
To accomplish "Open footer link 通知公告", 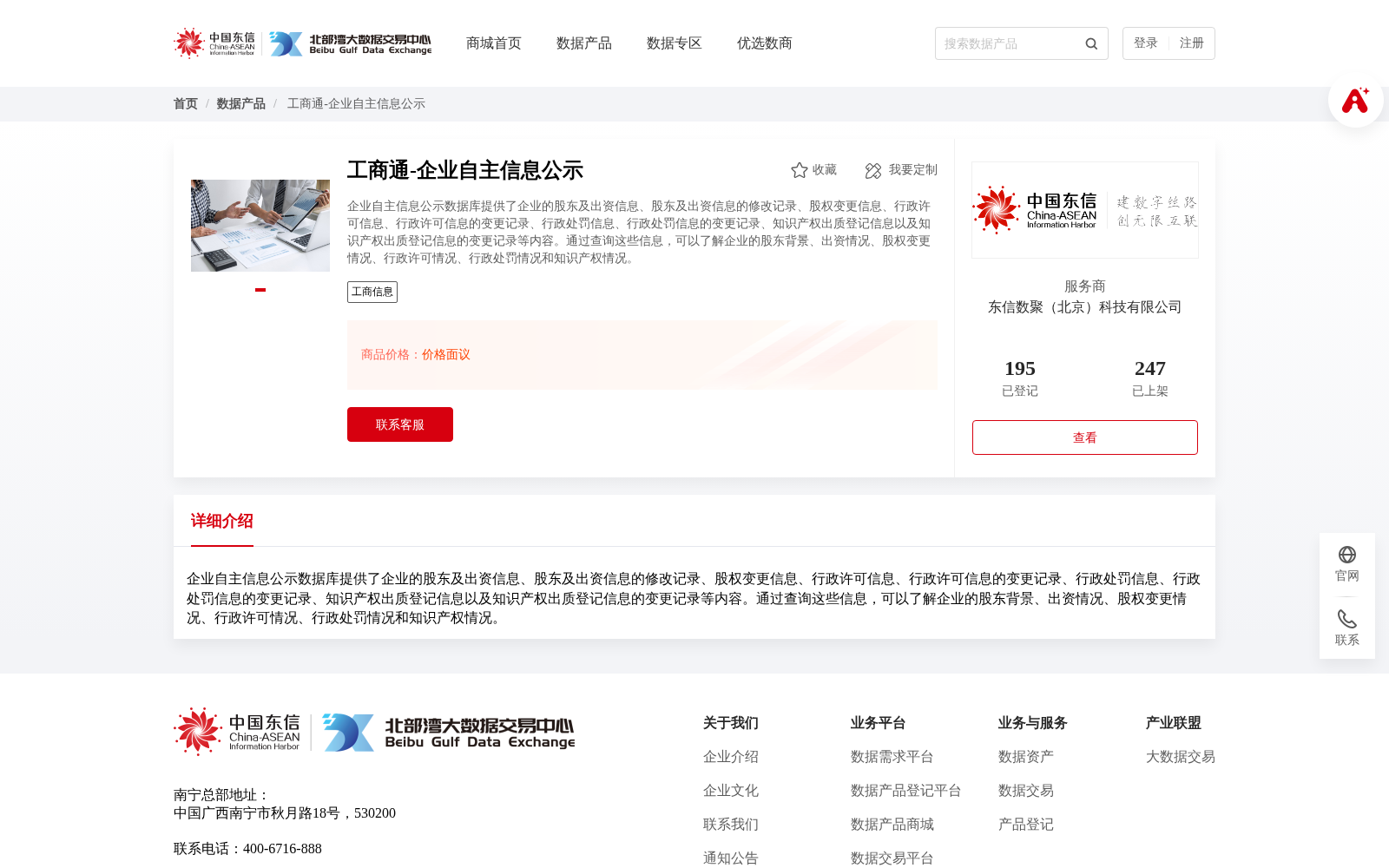I will click(x=731, y=858).
